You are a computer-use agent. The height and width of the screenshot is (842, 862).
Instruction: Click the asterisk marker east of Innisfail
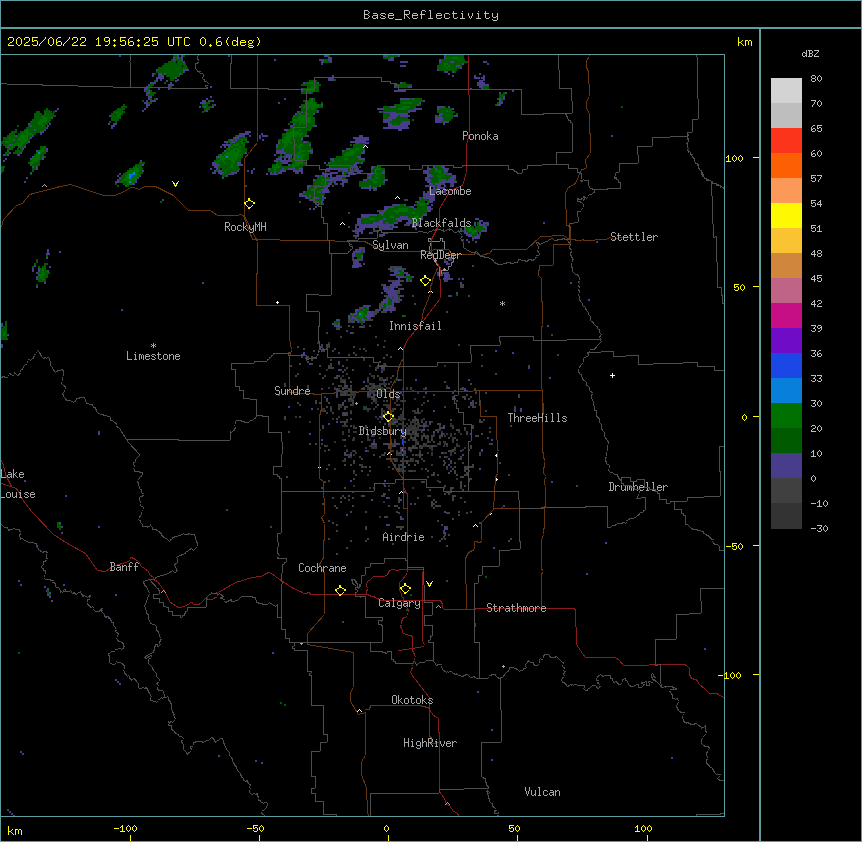[502, 303]
